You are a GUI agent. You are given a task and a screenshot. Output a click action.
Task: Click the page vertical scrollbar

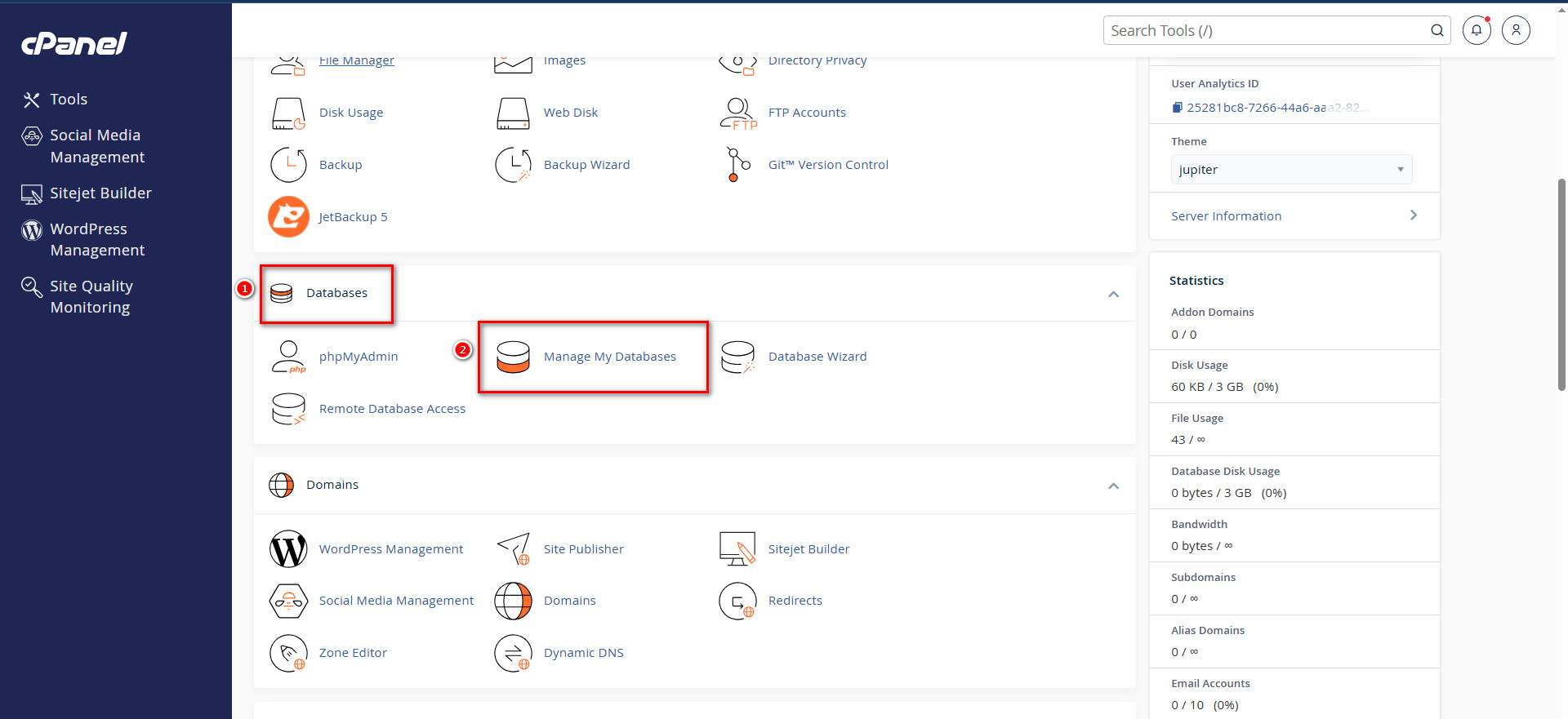tap(1562, 286)
